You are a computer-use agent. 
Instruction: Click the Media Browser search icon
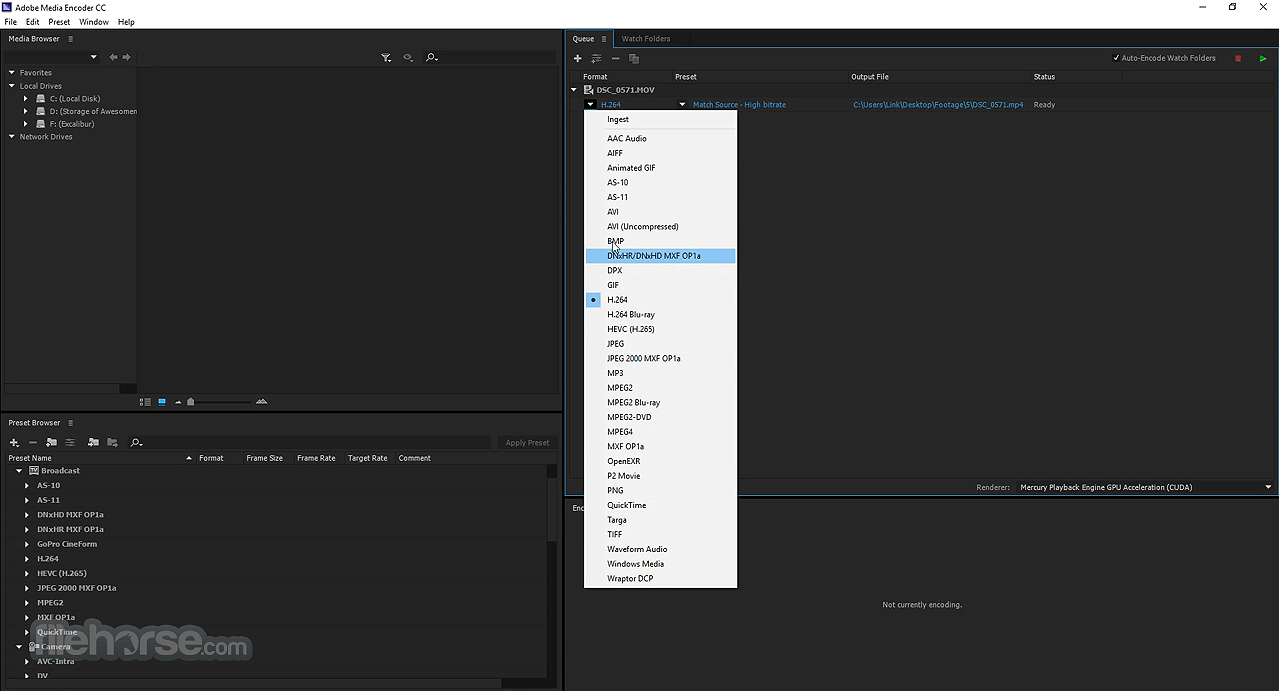[431, 58]
